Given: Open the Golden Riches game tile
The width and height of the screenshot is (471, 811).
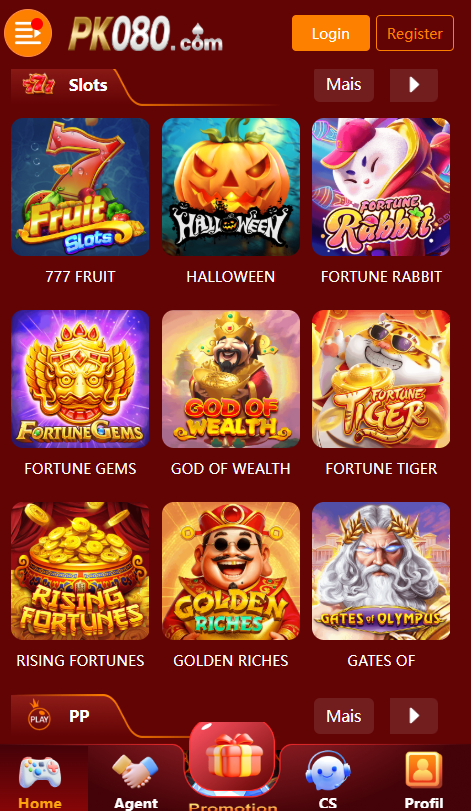Looking at the screenshot, I should click(x=231, y=571).
